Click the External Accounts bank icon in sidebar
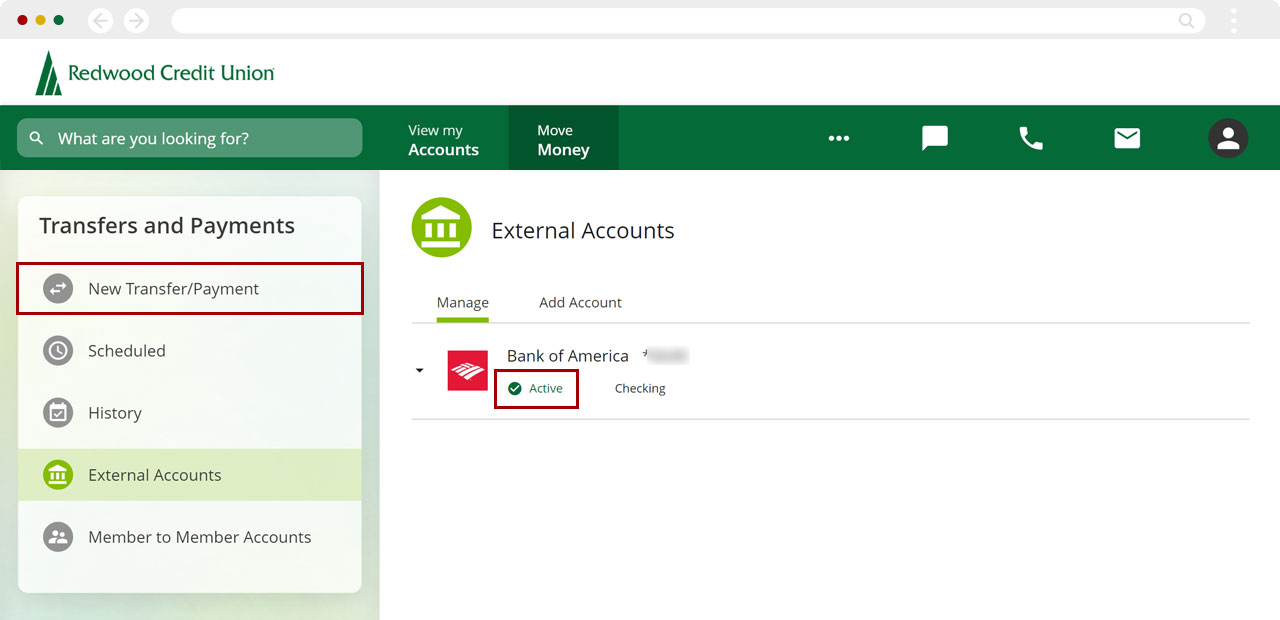Image resolution: width=1280 pixels, height=620 pixels. pyautogui.click(x=58, y=475)
